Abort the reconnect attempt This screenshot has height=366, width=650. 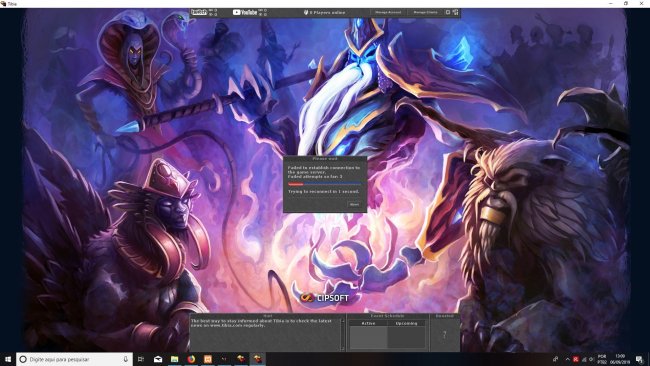tap(354, 204)
